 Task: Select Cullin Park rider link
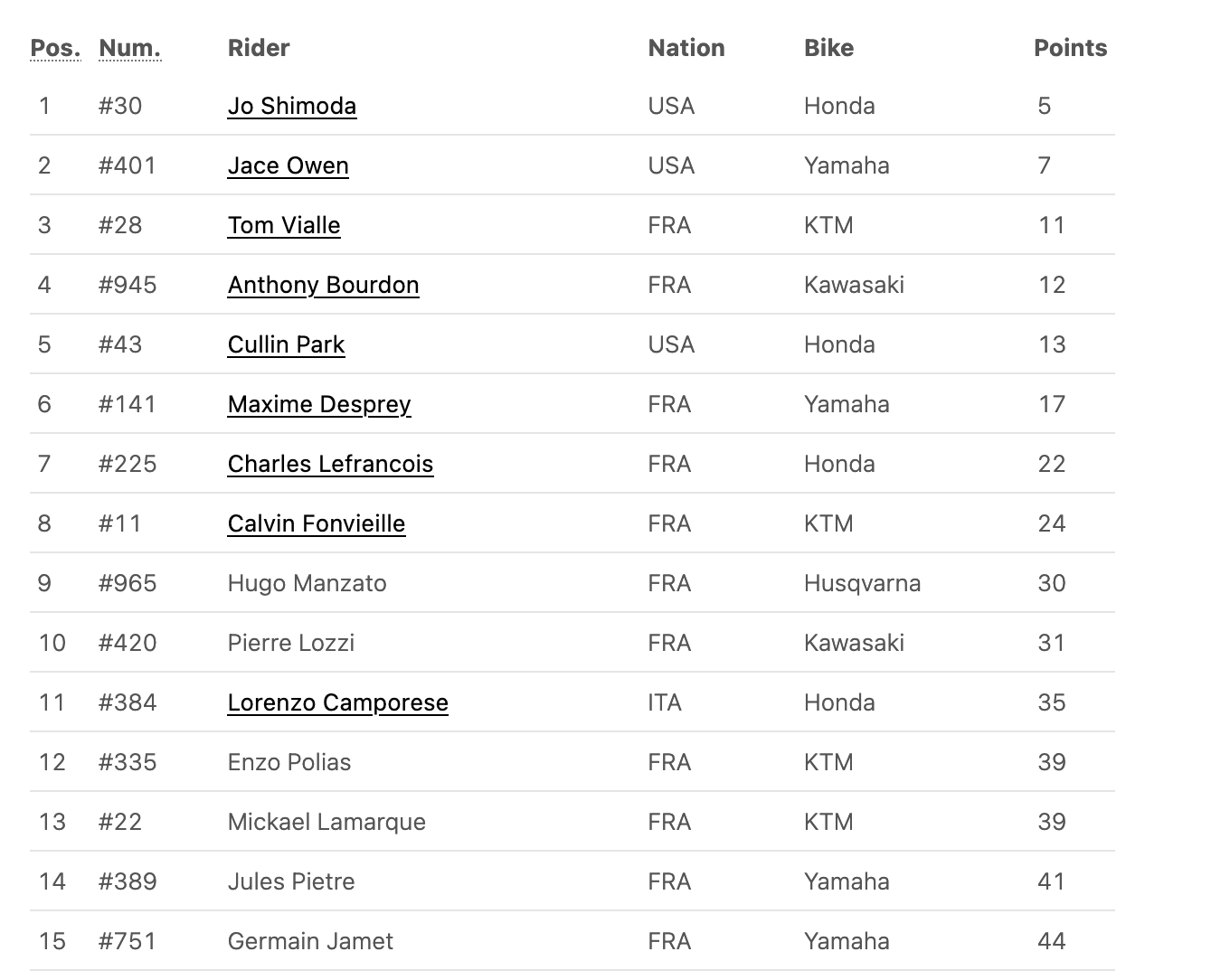coord(287,344)
